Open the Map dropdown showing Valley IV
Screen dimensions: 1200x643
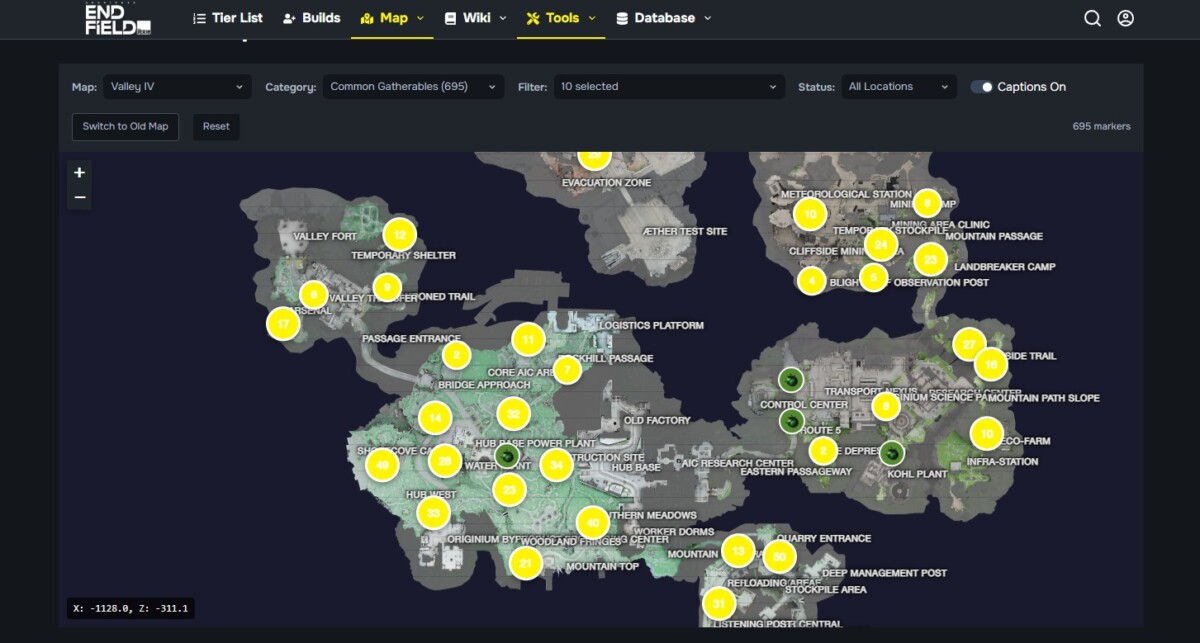pyautogui.click(x=177, y=87)
